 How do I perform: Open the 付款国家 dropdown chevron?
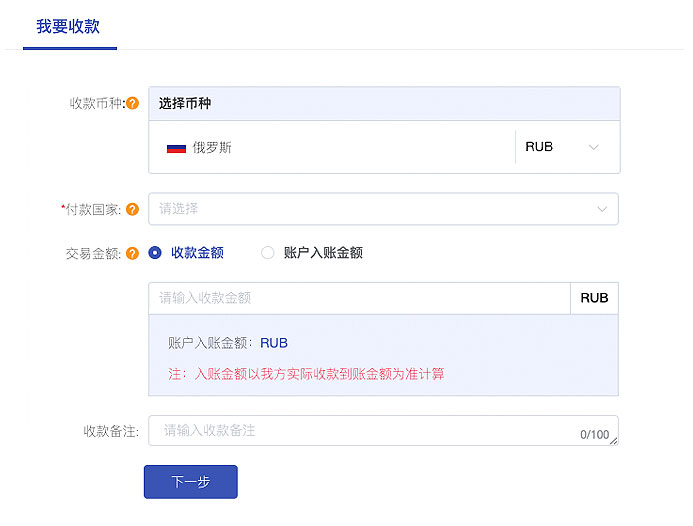[602, 209]
